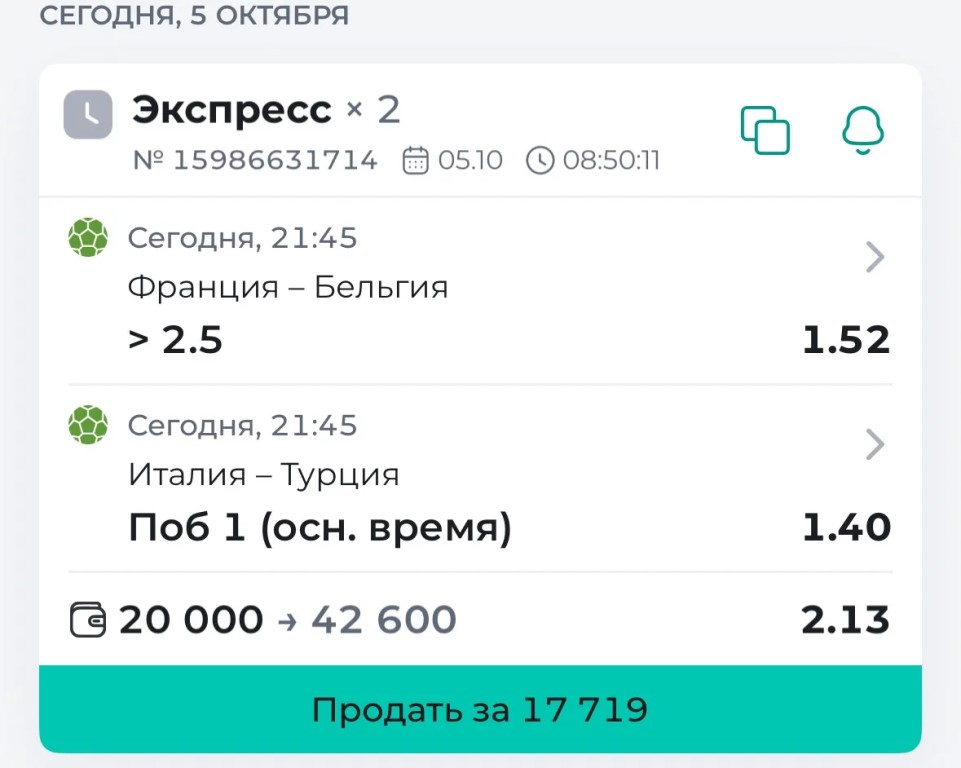Viewport: 961px width, 768px height.
Task: Tap the football icon for Италия – Турция
Action: tap(88, 425)
